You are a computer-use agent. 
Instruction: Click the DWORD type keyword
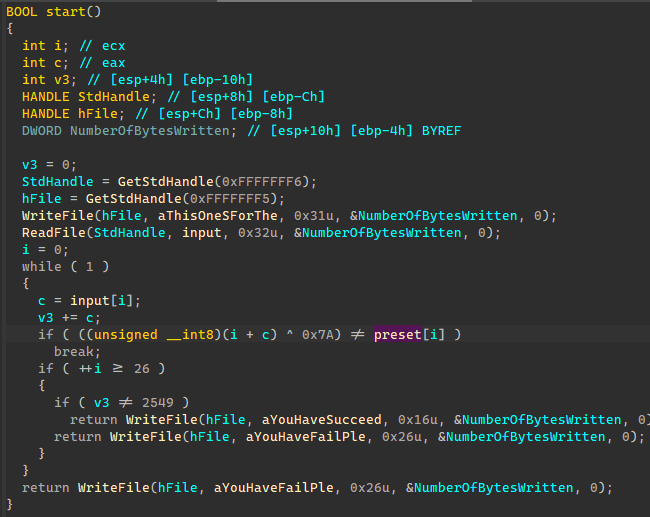coord(42,131)
